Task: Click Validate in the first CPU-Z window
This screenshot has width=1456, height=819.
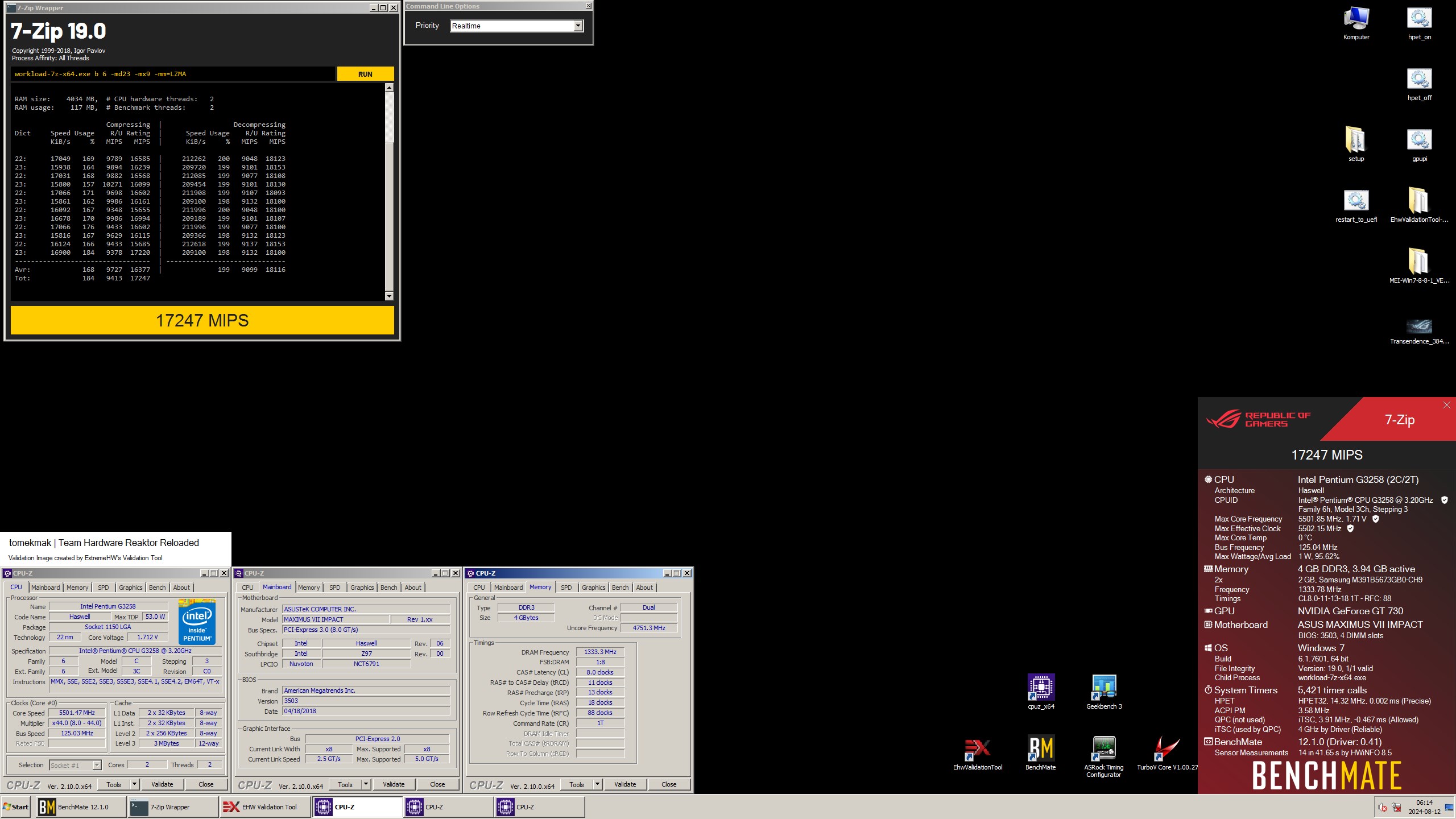Action: pyautogui.click(x=162, y=784)
